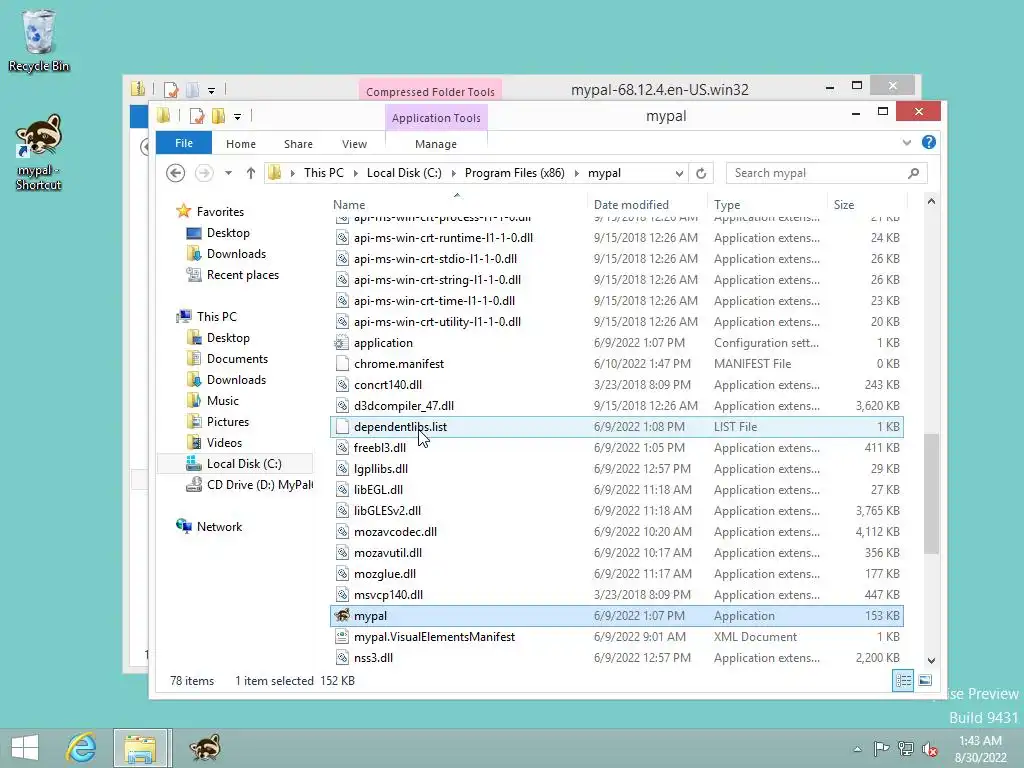1024x768 pixels.
Task: Open the Windows Start button
Action: 25,748
